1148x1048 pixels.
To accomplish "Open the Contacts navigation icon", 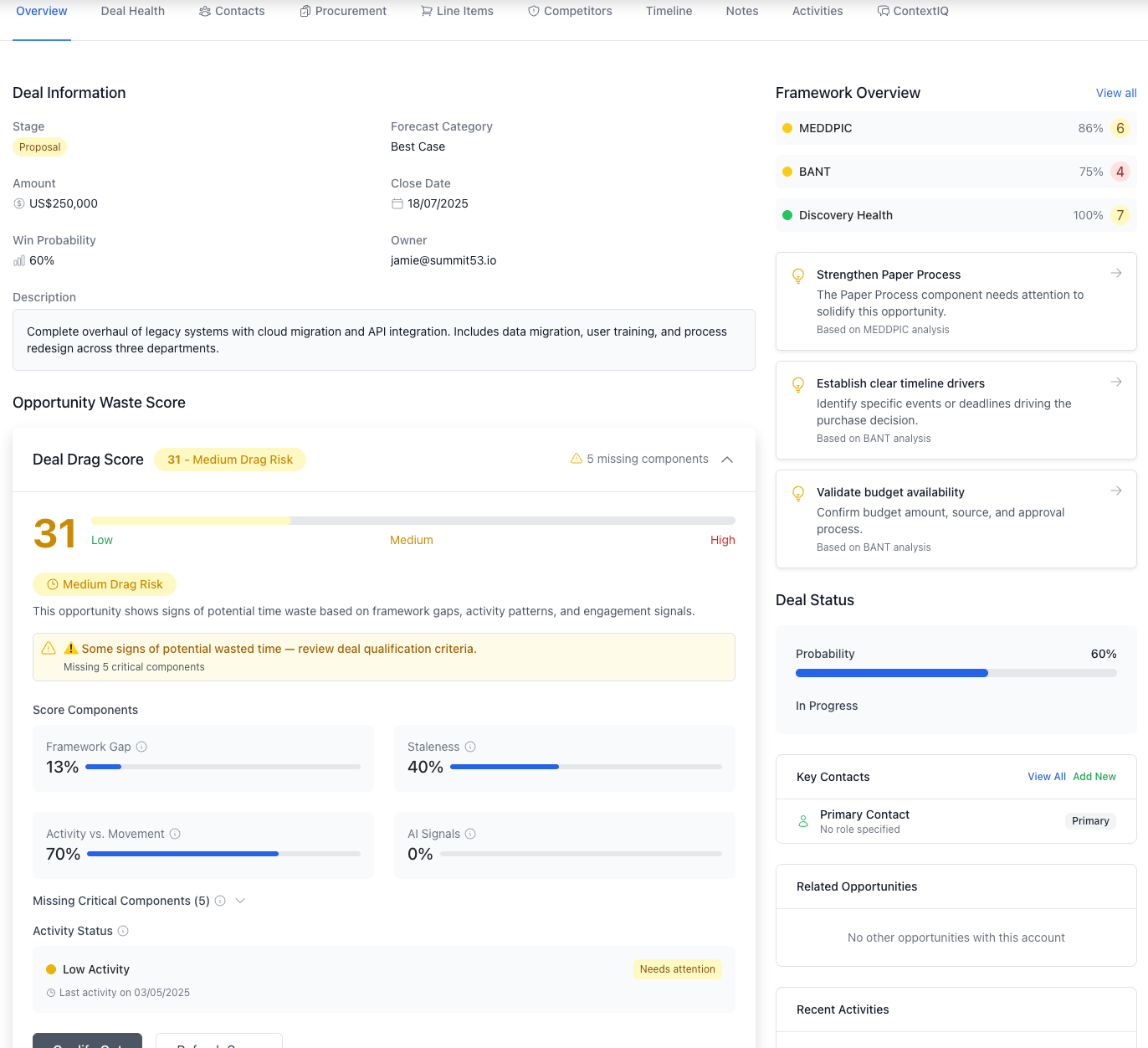I will [203, 11].
